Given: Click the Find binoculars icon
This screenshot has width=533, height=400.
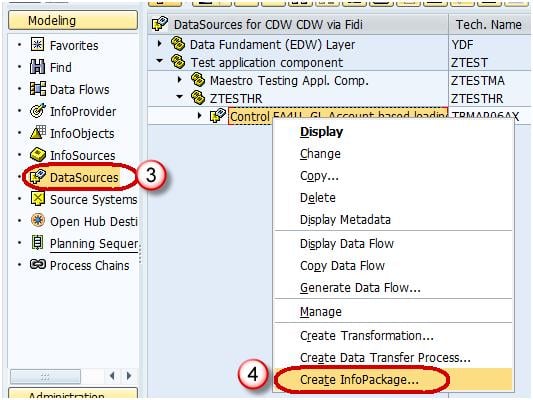Looking at the screenshot, I should (37, 67).
